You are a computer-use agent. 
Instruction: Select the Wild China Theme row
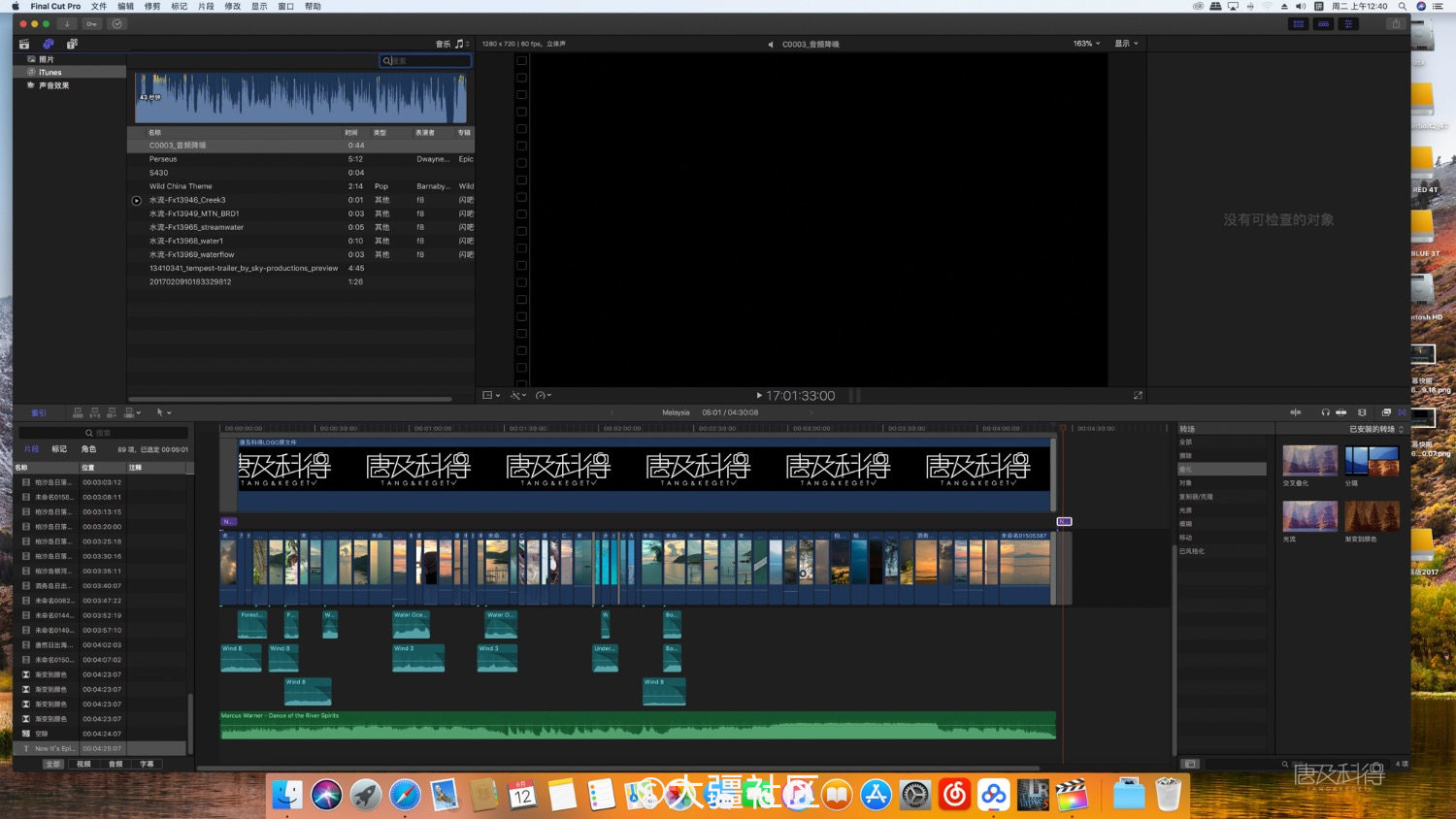(301, 186)
